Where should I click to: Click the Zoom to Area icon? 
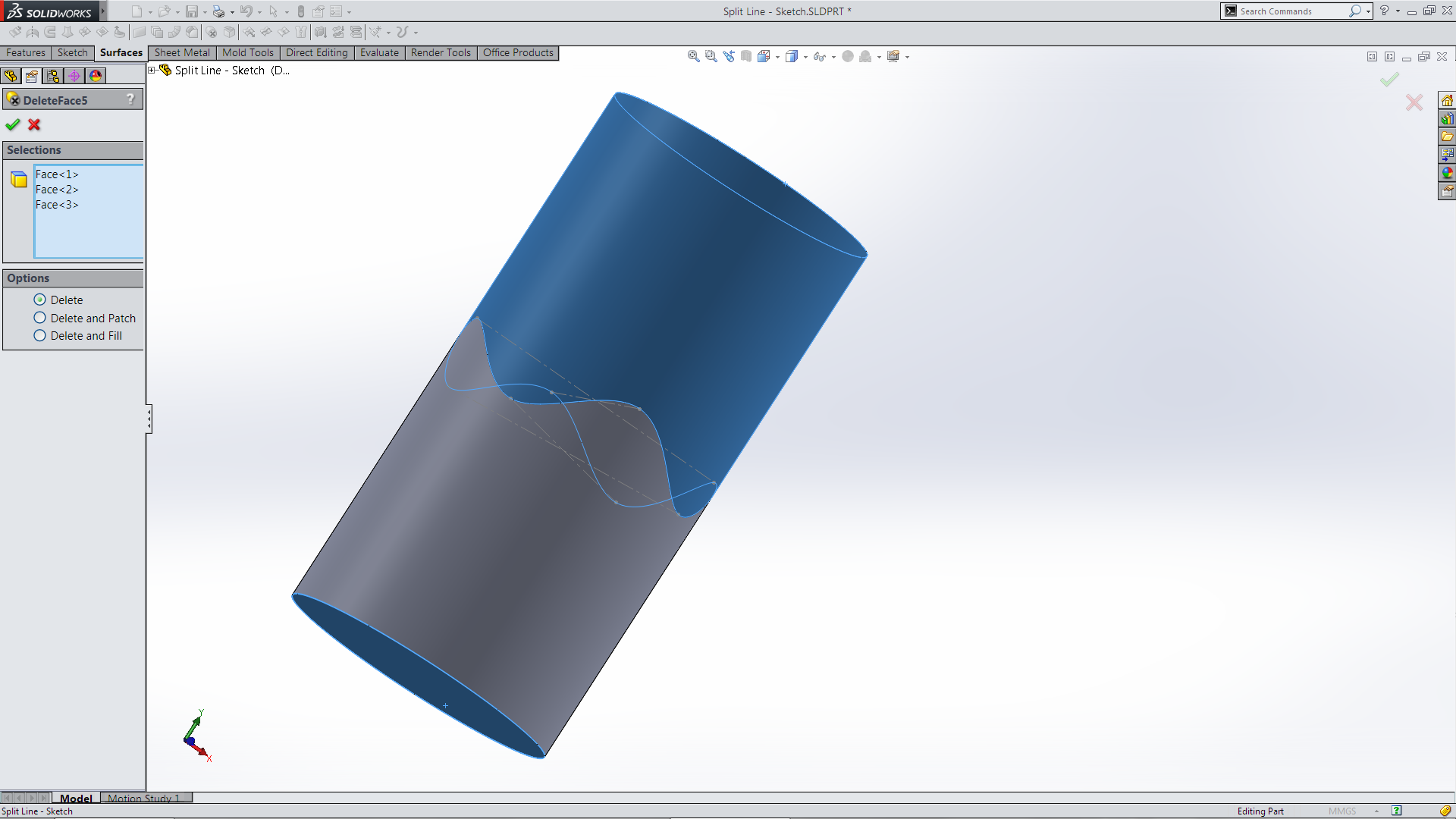pyautogui.click(x=711, y=56)
